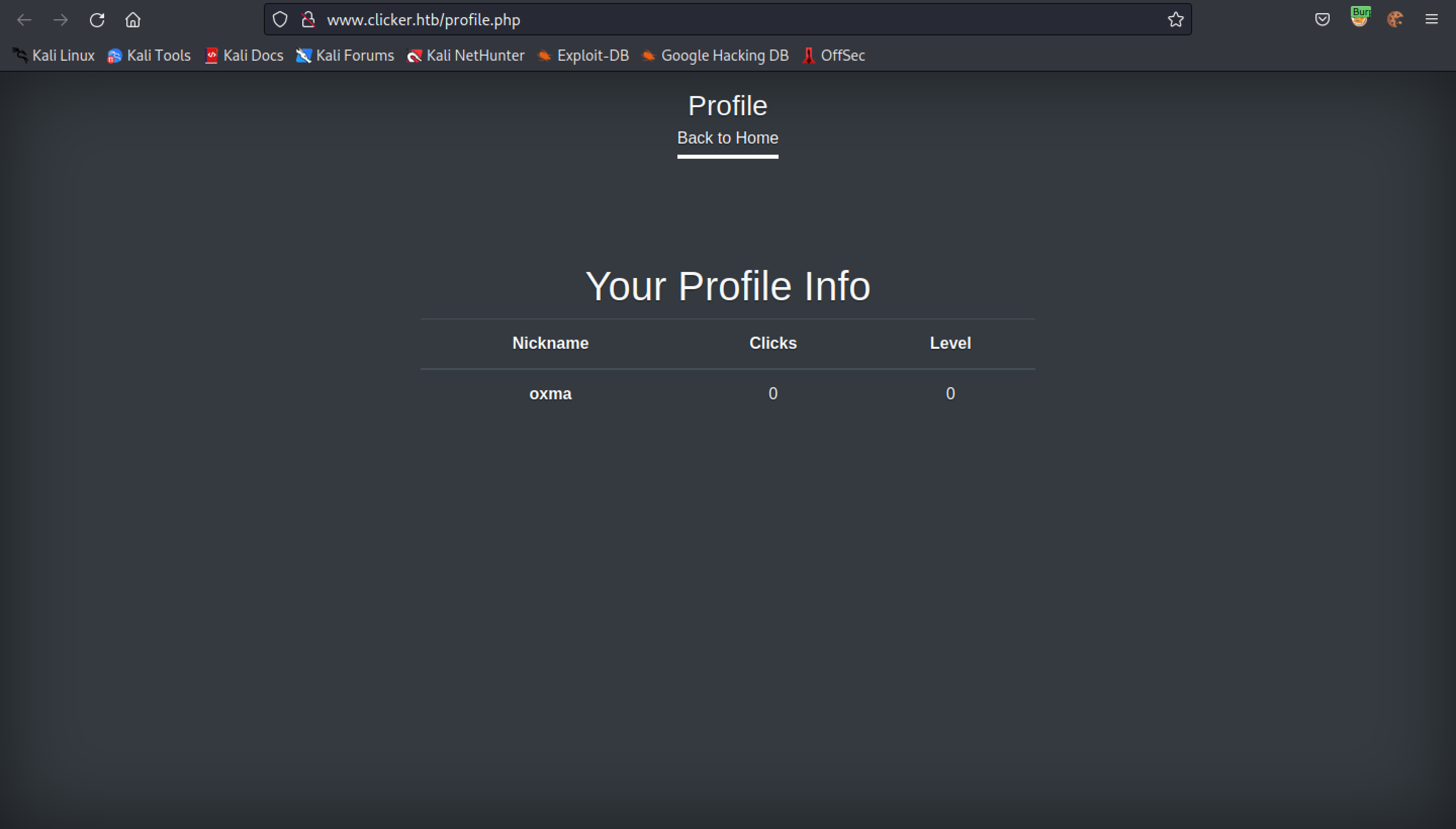
Task: Click the browser back arrow
Action: point(24,20)
